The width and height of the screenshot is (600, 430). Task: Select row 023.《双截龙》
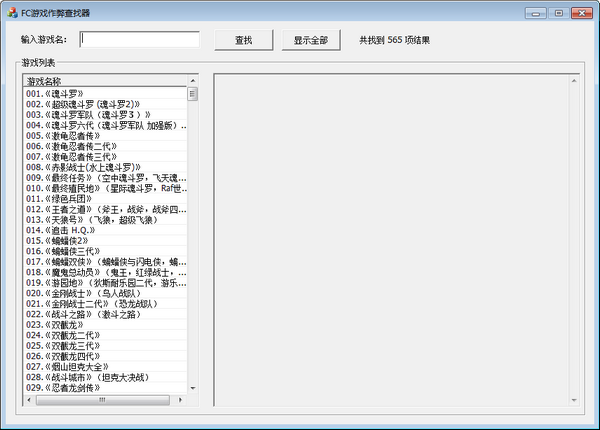[105, 325]
